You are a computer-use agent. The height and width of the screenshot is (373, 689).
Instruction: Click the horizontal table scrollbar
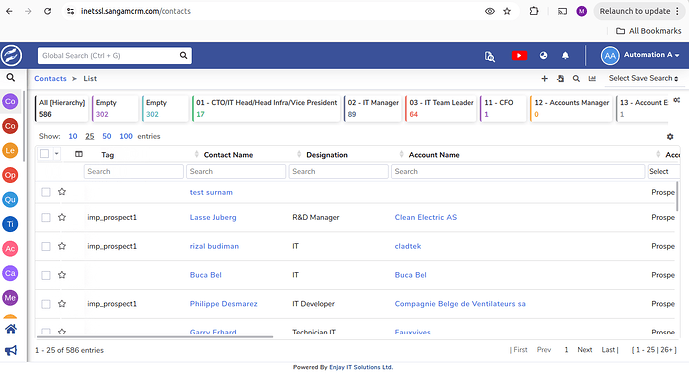point(155,337)
